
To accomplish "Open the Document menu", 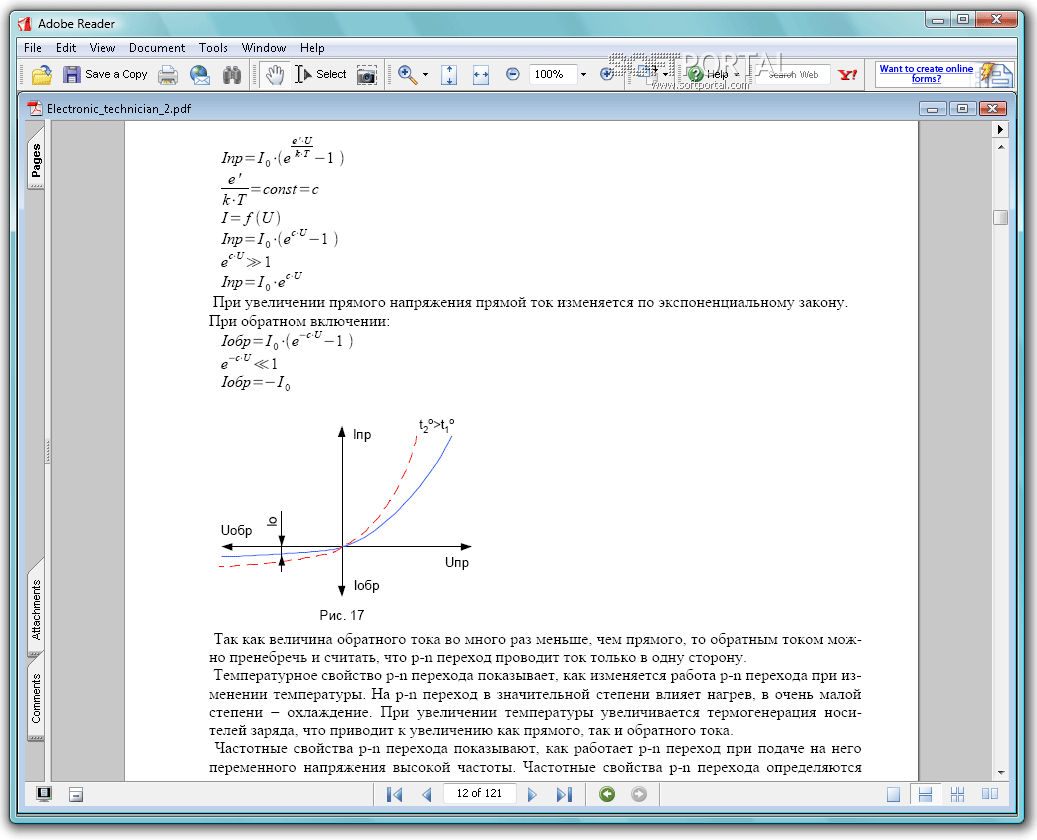I will pyautogui.click(x=157, y=48).
